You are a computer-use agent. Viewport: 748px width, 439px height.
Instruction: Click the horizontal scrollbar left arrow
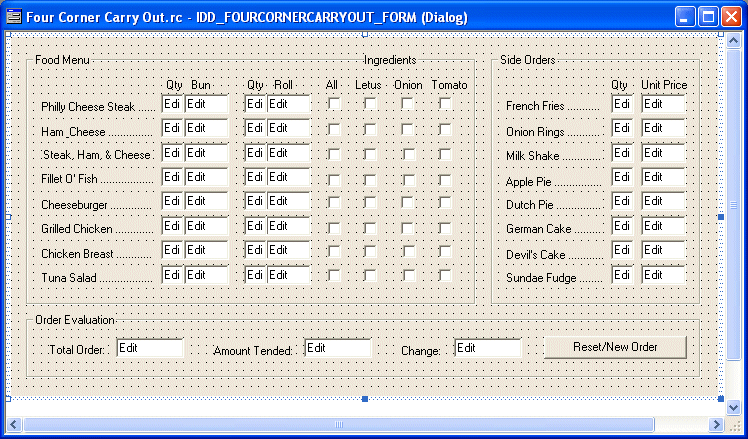(x=14, y=424)
